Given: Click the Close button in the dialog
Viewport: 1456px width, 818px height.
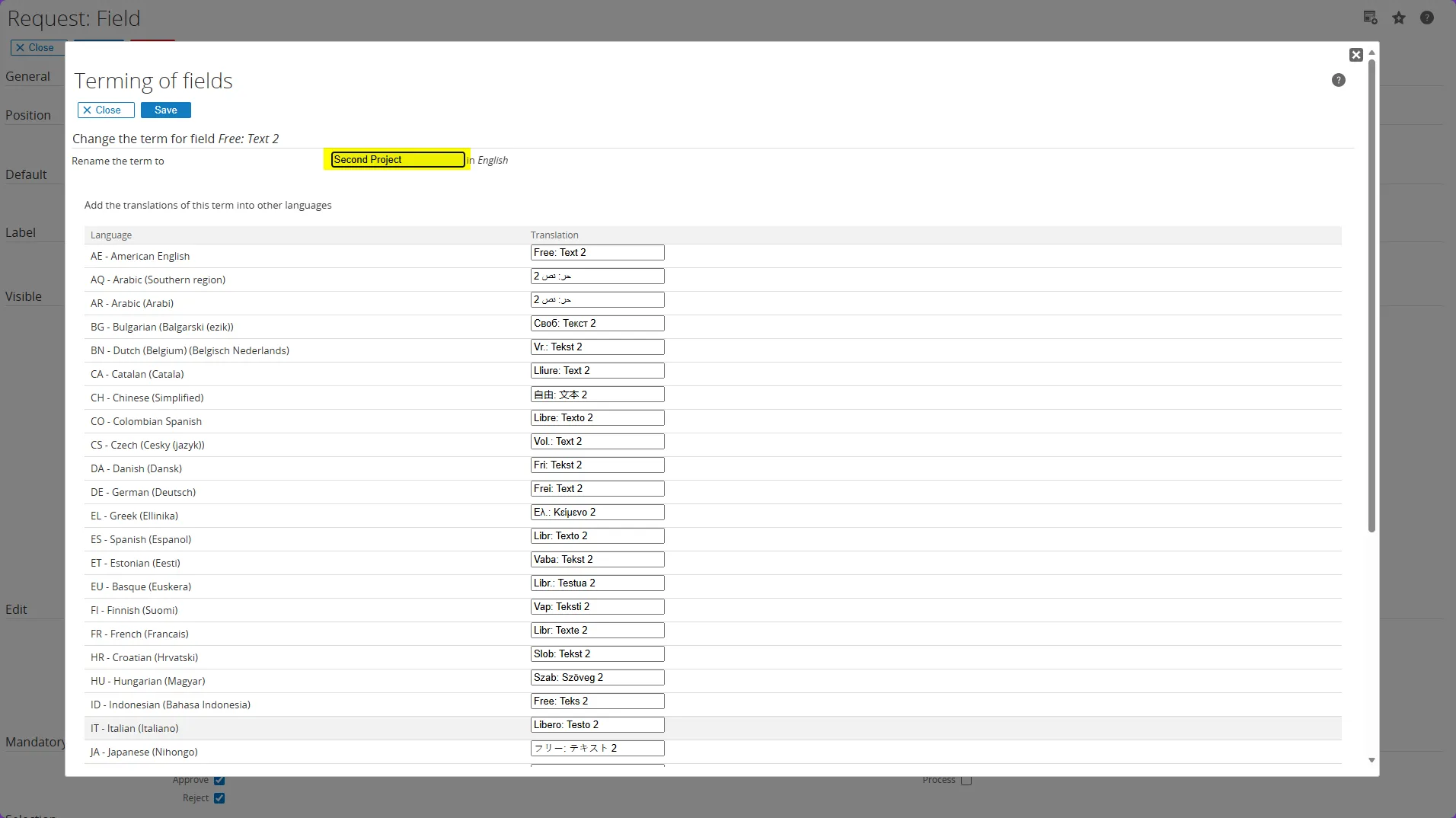Looking at the screenshot, I should 106,110.
